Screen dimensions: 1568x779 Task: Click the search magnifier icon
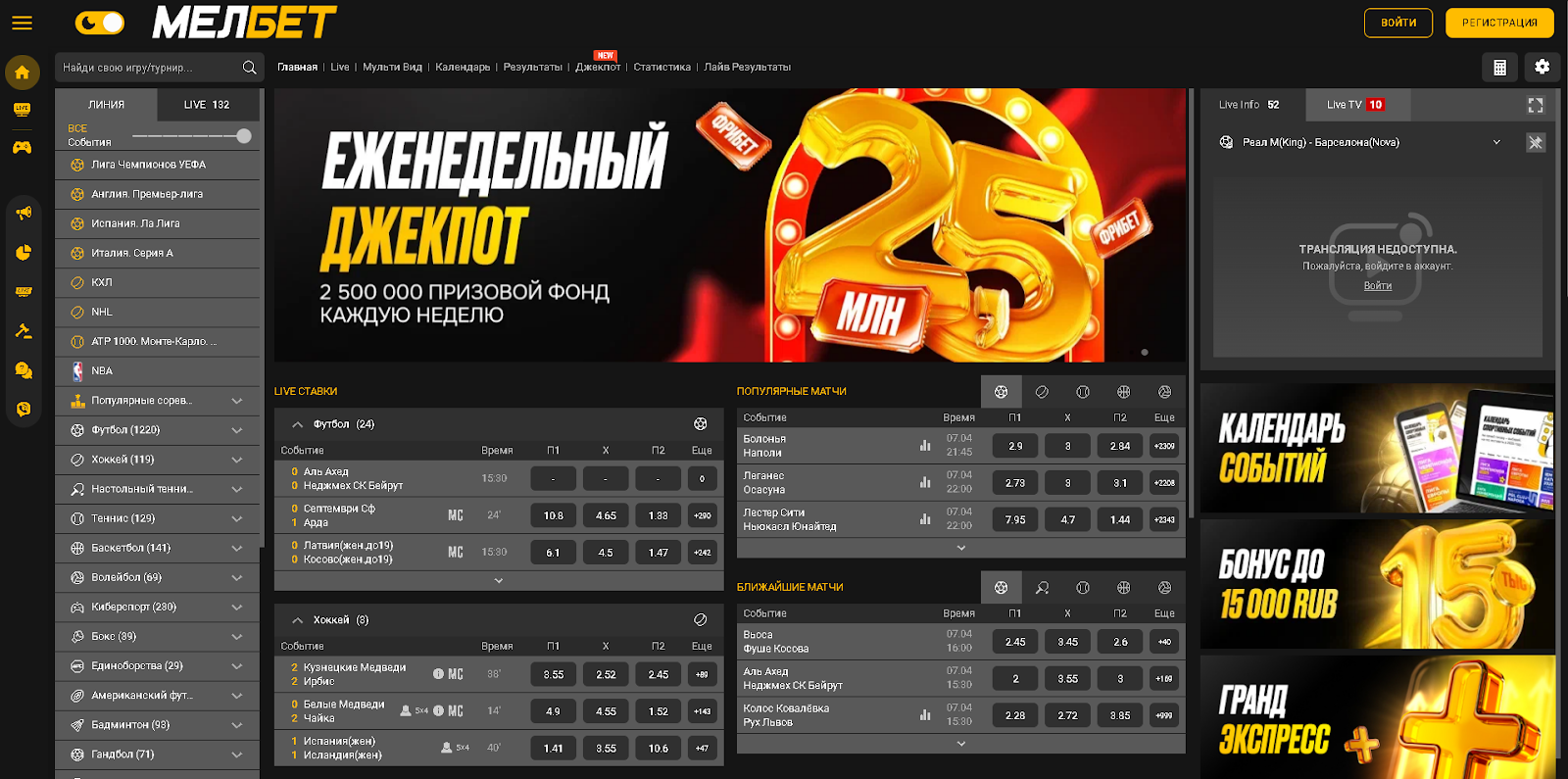249,68
